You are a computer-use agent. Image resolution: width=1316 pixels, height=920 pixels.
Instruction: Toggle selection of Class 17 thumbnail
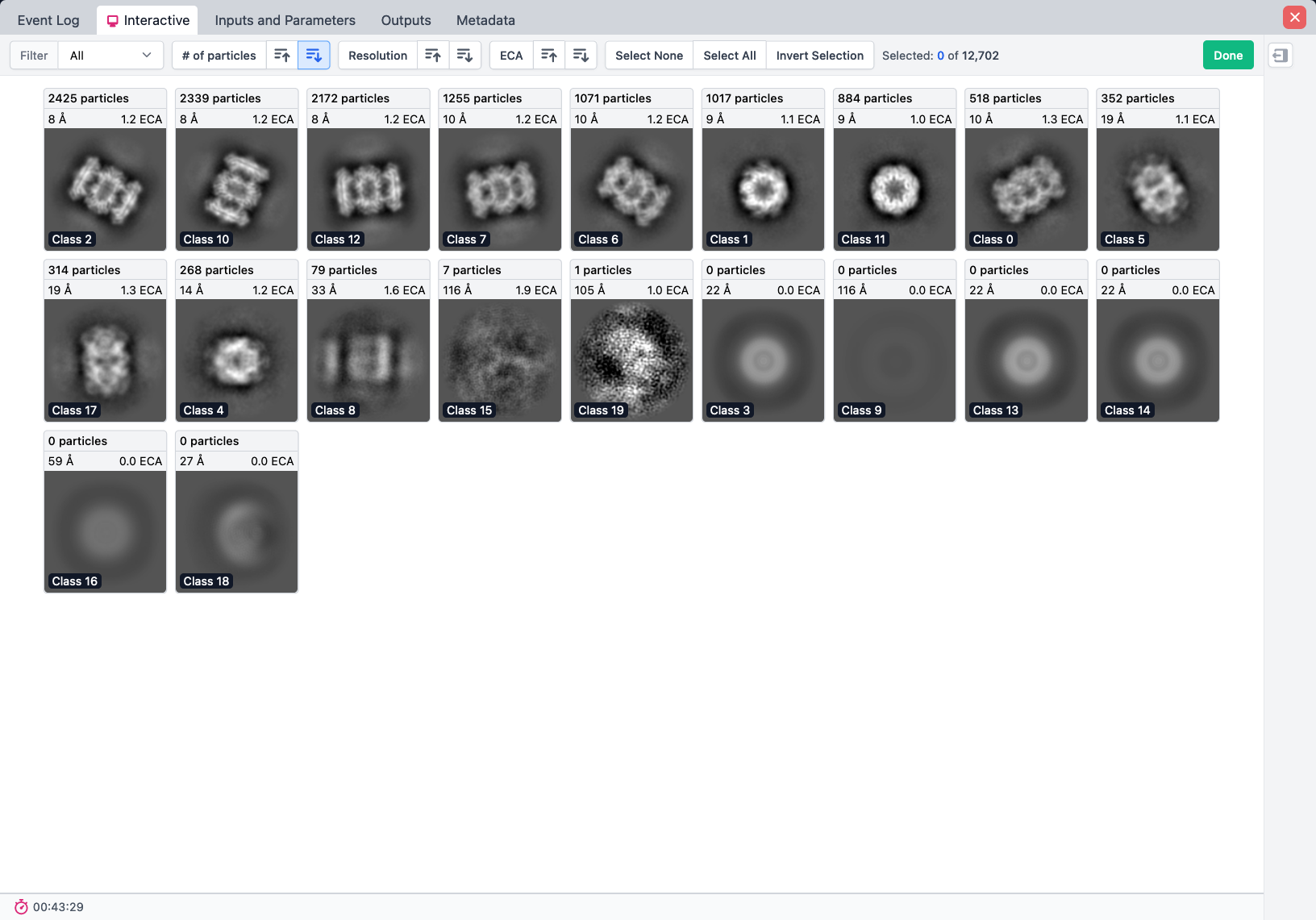click(x=105, y=360)
